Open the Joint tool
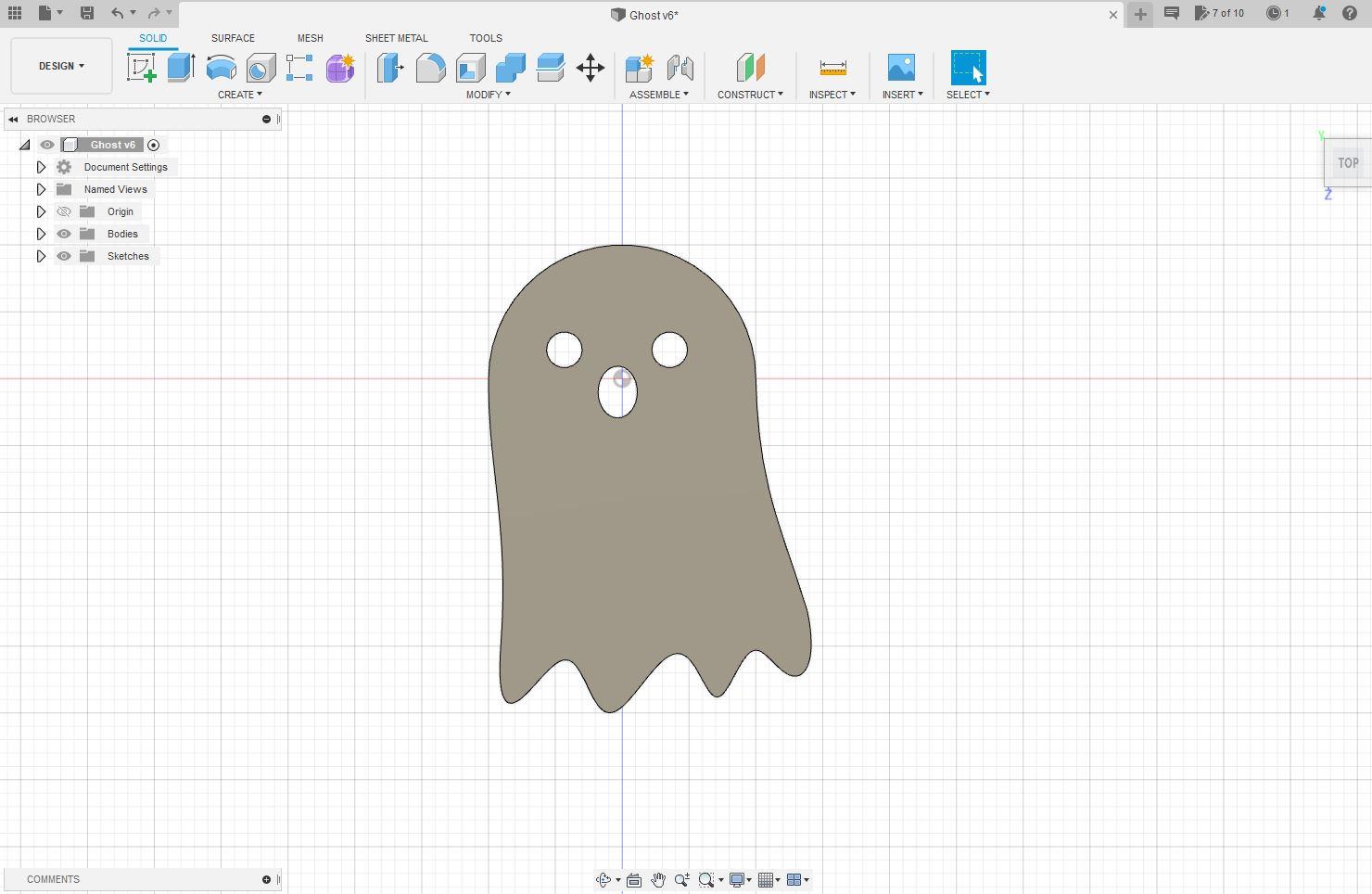The width and height of the screenshot is (1372, 894). [x=680, y=67]
